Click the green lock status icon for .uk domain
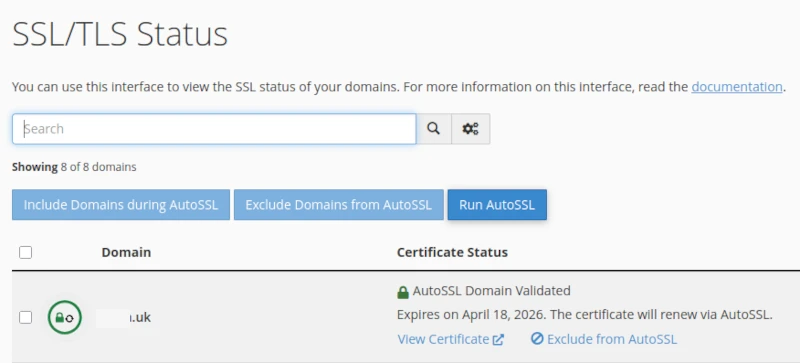This screenshot has height=363, width=800. pos(65,318)
